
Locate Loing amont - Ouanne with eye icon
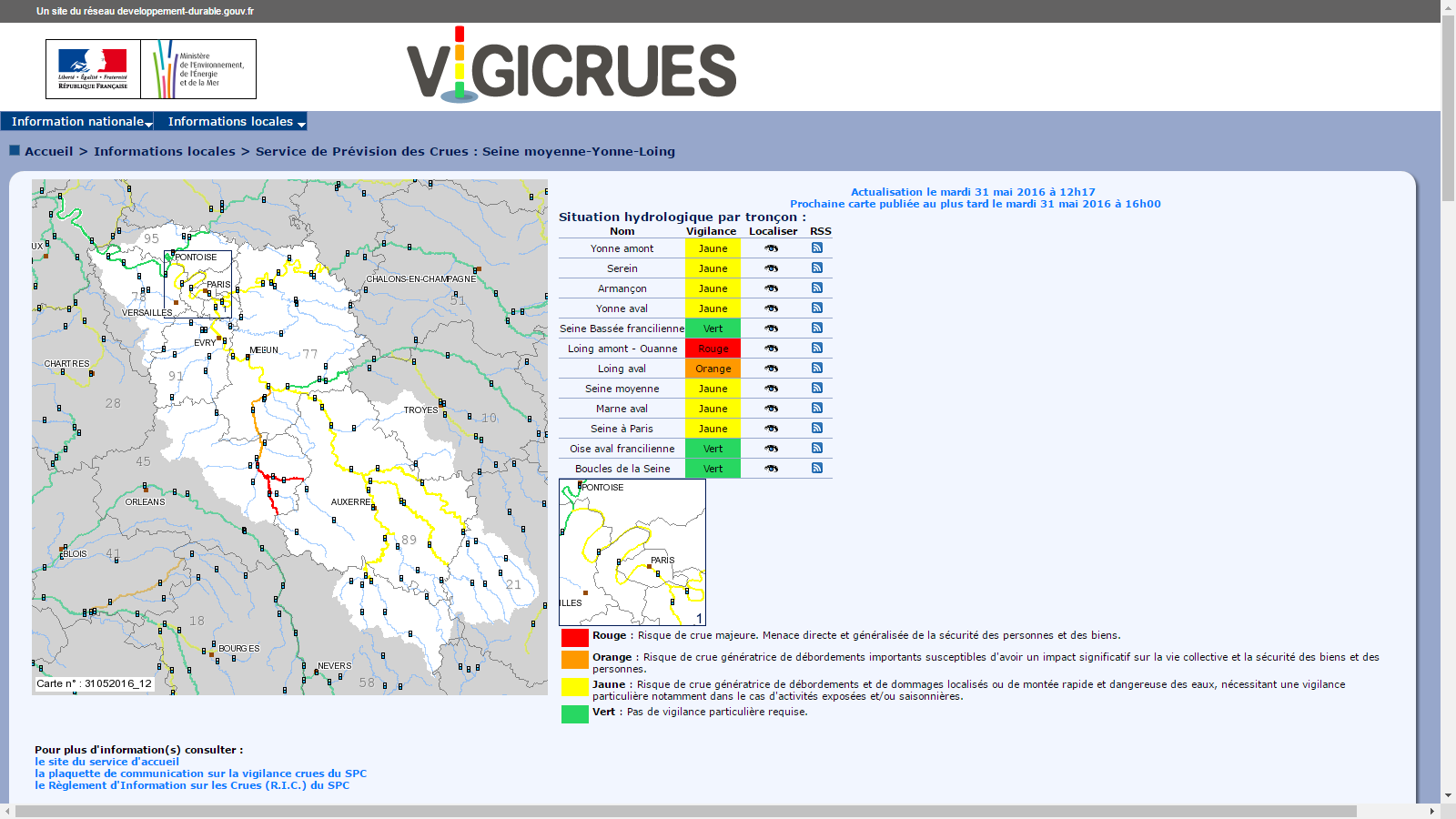[x=772, y=349]
